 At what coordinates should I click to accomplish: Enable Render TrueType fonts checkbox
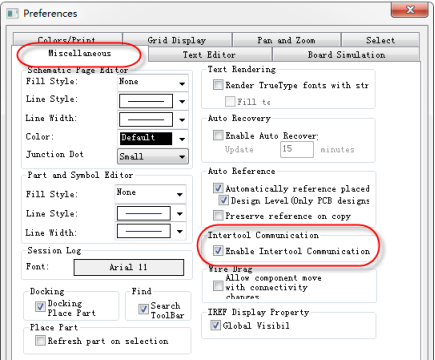click(218, 85)
